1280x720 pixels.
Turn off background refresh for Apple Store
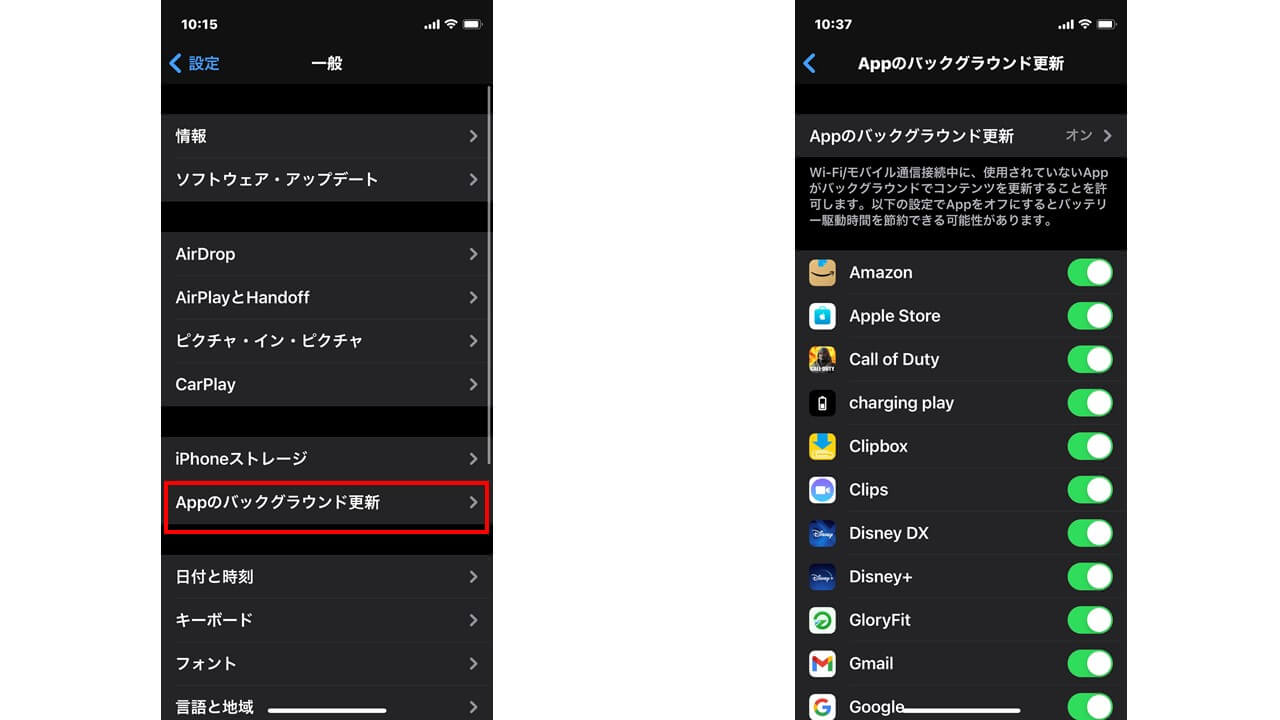coord(1090,316)
